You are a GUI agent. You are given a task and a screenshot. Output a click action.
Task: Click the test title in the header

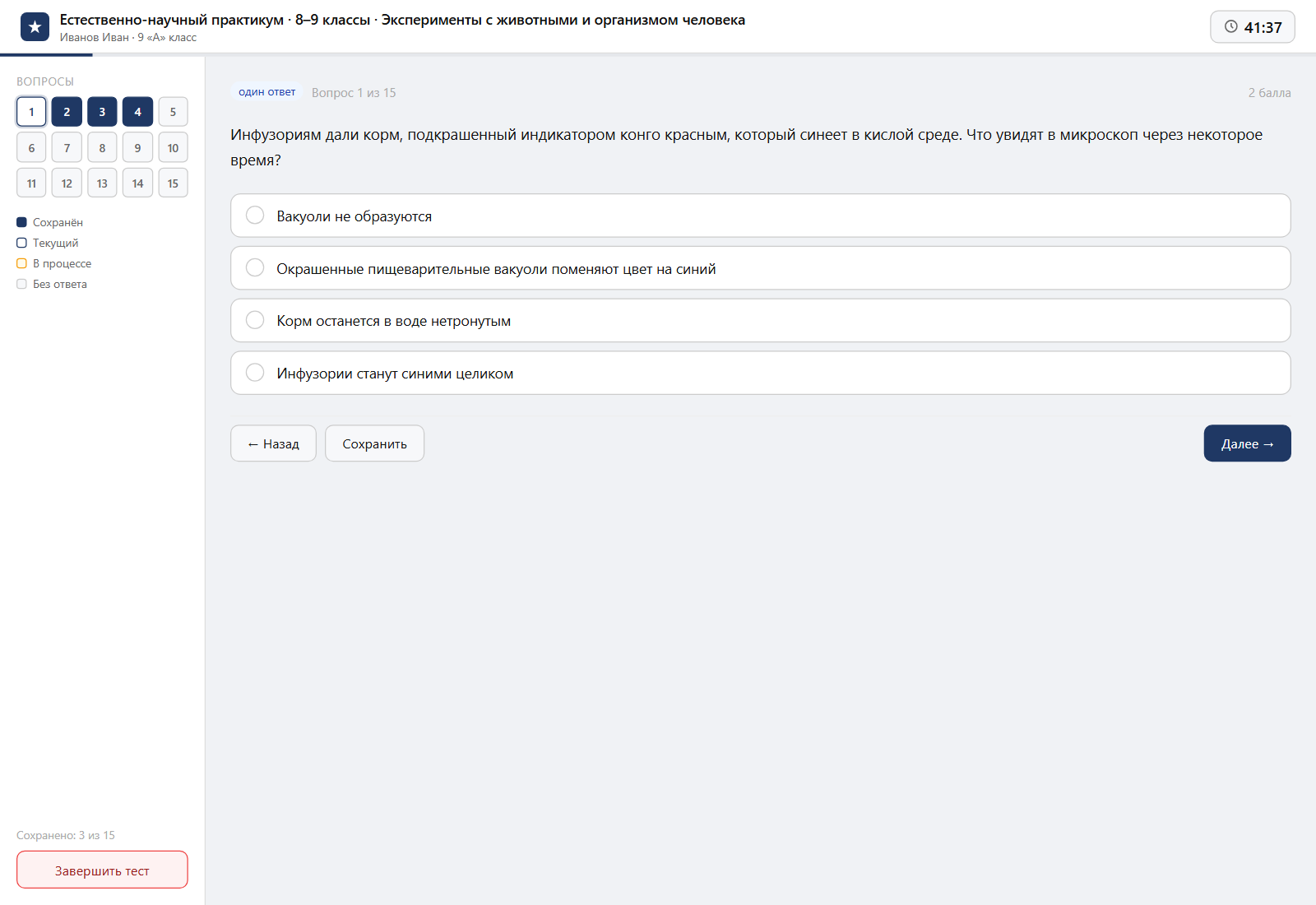click(402, 20)
